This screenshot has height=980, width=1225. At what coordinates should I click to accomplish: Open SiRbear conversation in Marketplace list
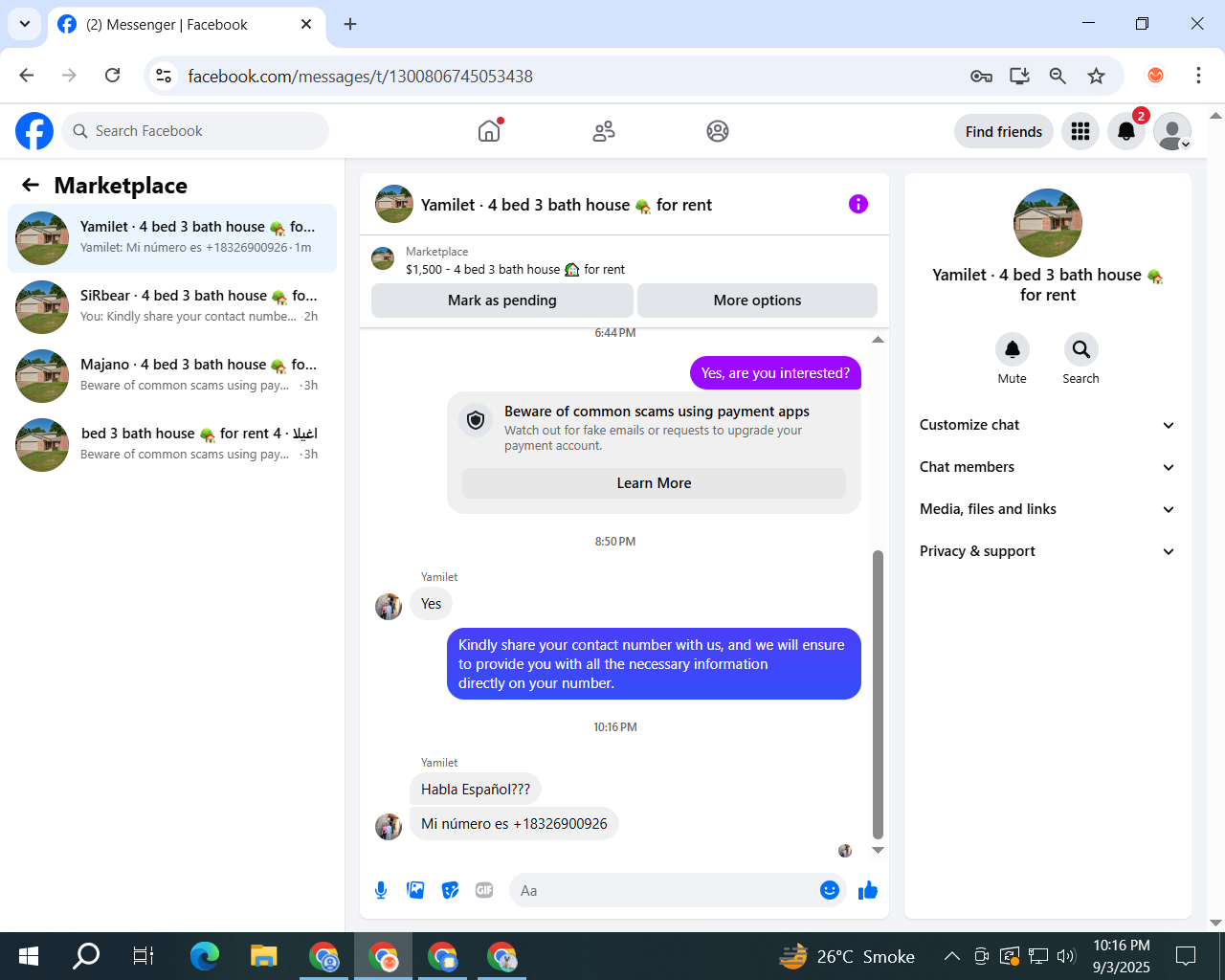tap(172, 307)
